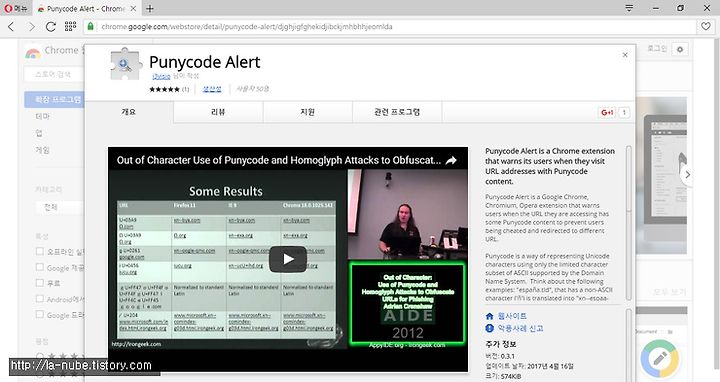
Task: Go forward to the next page
Action: tap(31, 27)
